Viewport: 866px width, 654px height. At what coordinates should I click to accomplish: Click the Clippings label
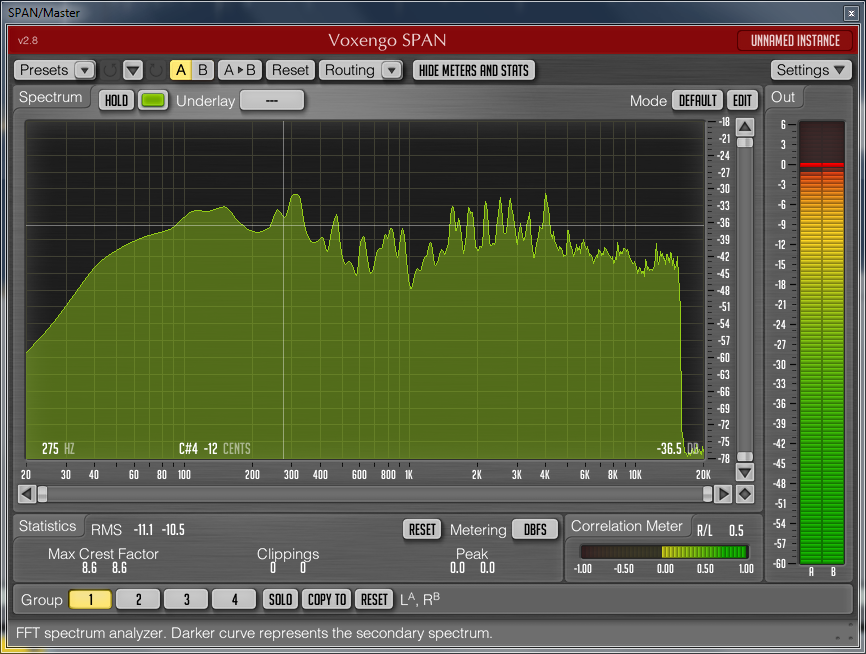(x=288, y=554)
